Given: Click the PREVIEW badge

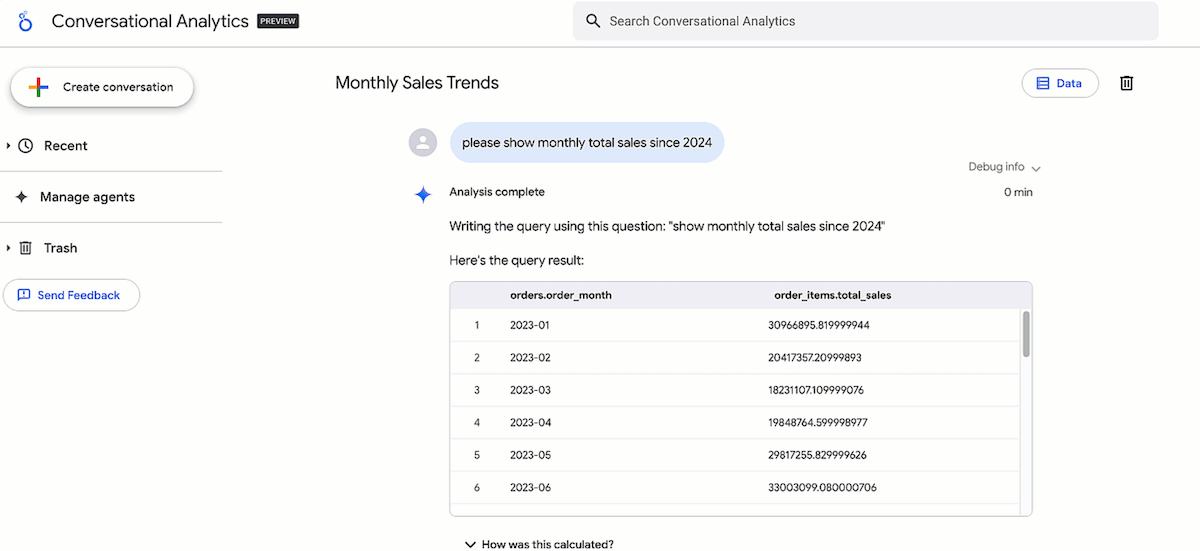Looking at the screenshot, I should [x=278, y=21].
